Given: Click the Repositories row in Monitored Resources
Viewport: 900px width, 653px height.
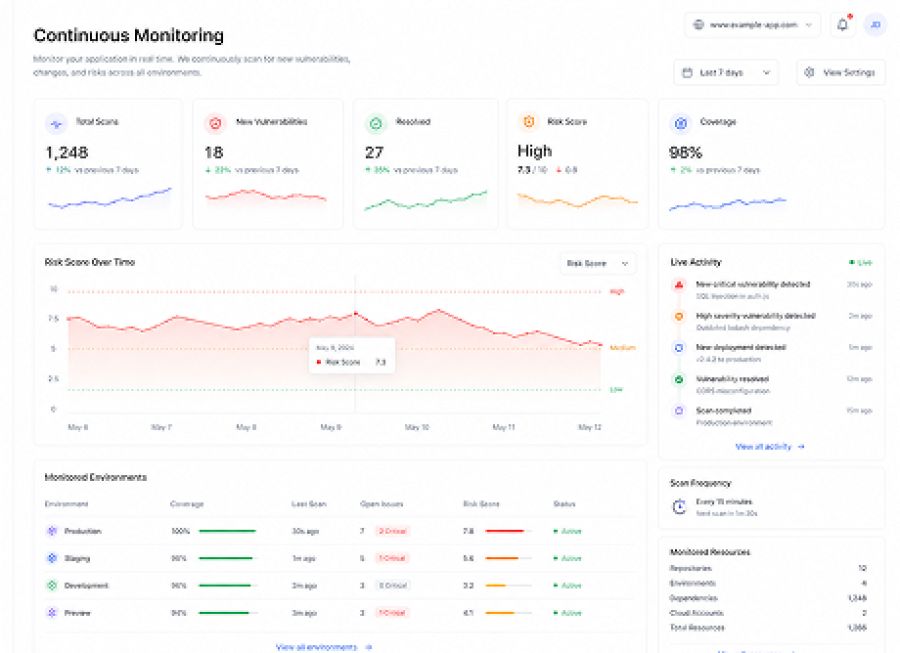Looking at the screenshot, I should click(768, 568).
